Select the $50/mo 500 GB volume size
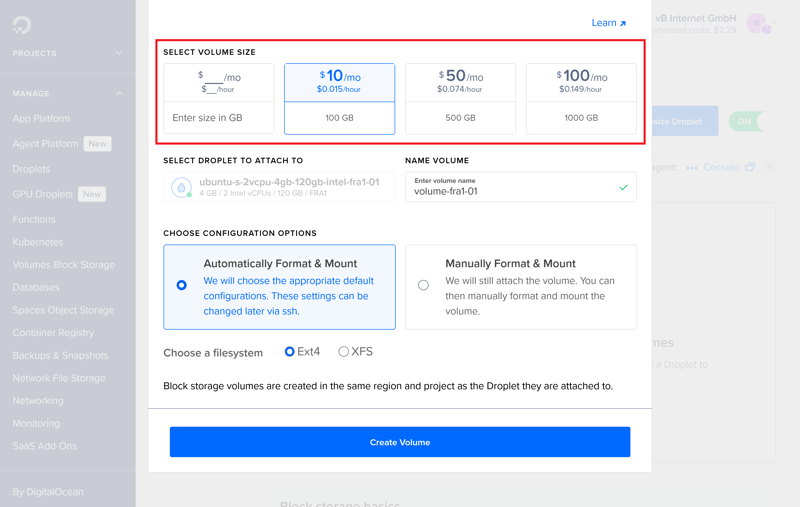The width and height of the screenshot is (800, 507). [x=460, y=98]
